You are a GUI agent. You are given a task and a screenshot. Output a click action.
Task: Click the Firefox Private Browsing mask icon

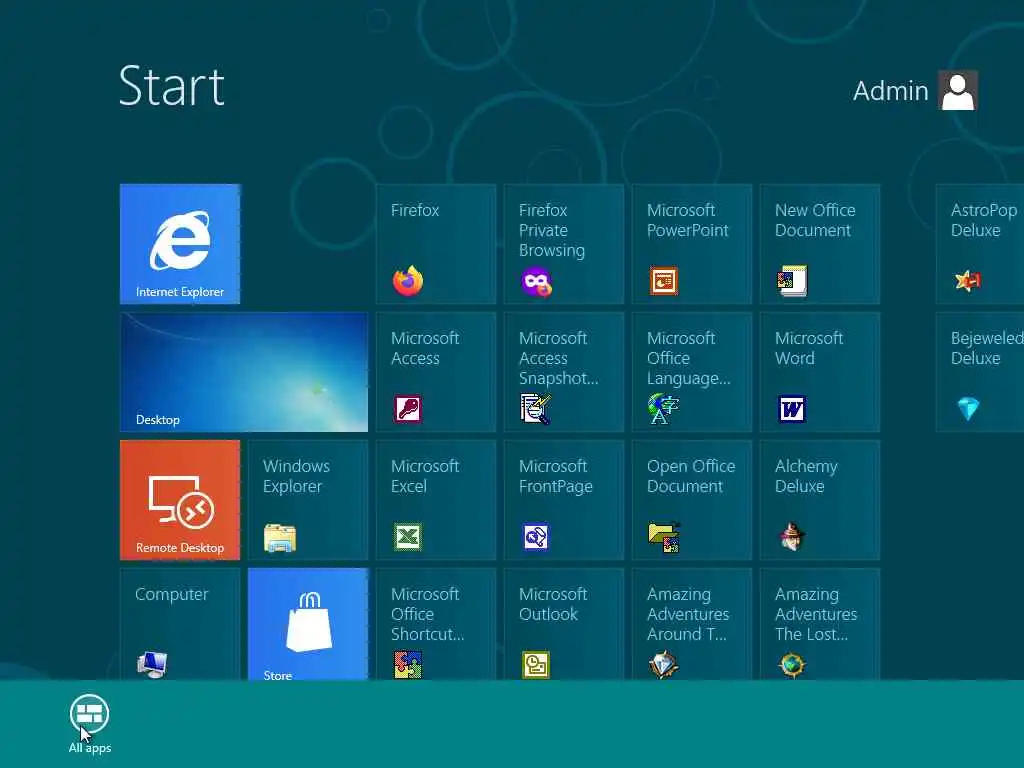(536, 281)
